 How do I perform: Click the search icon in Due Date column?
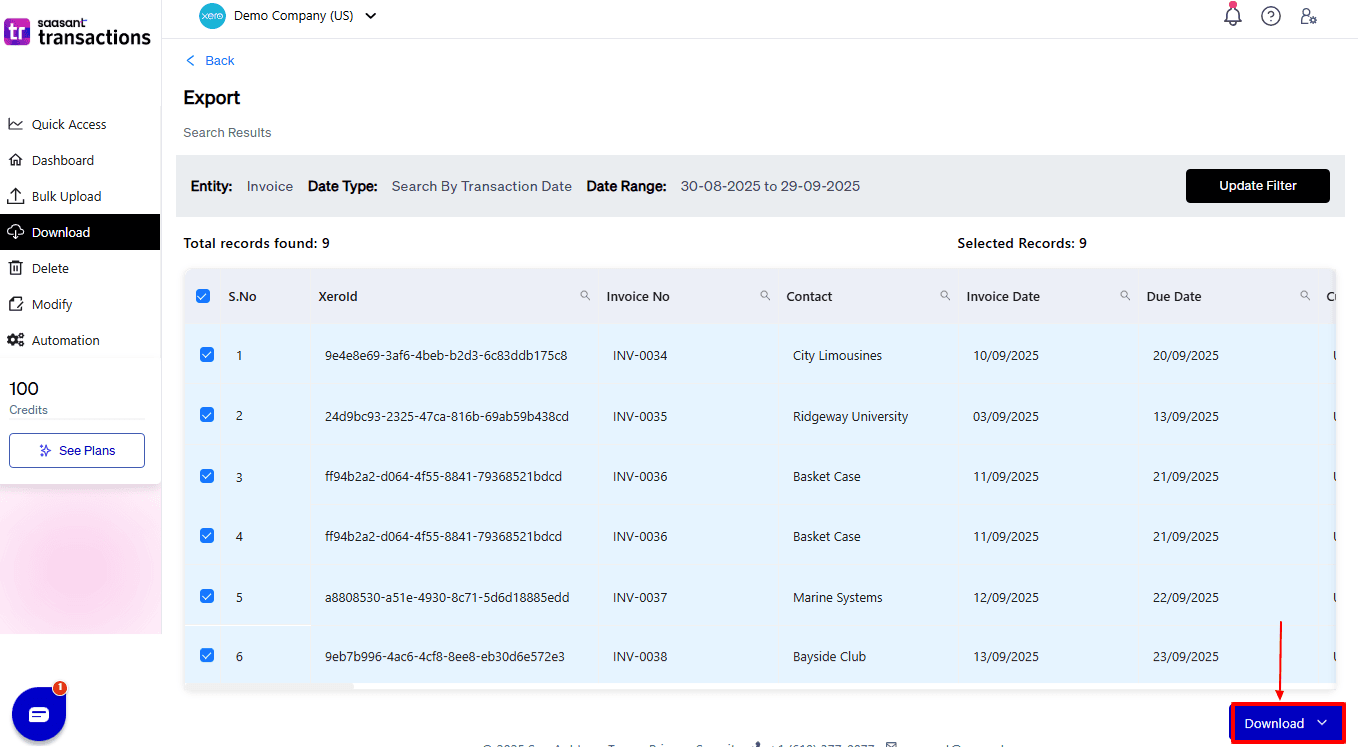(x=1305, y=296)
